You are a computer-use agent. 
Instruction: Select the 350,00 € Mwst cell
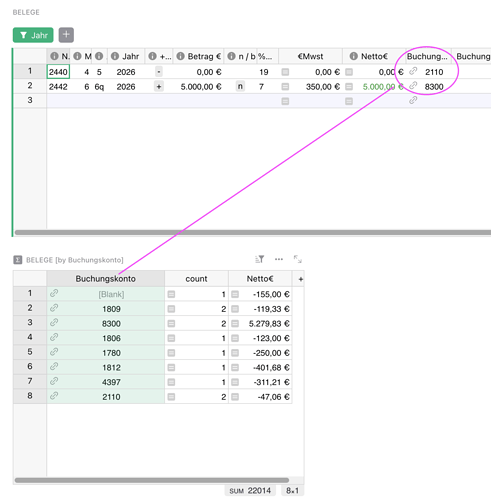coord(310,87)
